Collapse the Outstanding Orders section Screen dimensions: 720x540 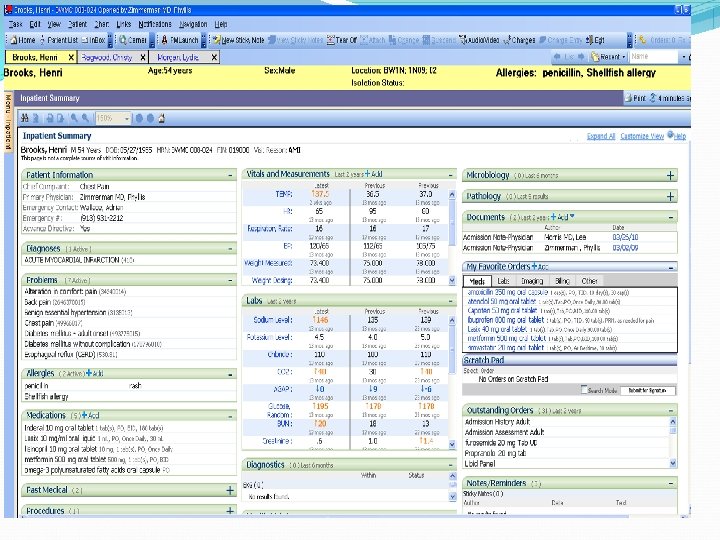pos(671,411)
